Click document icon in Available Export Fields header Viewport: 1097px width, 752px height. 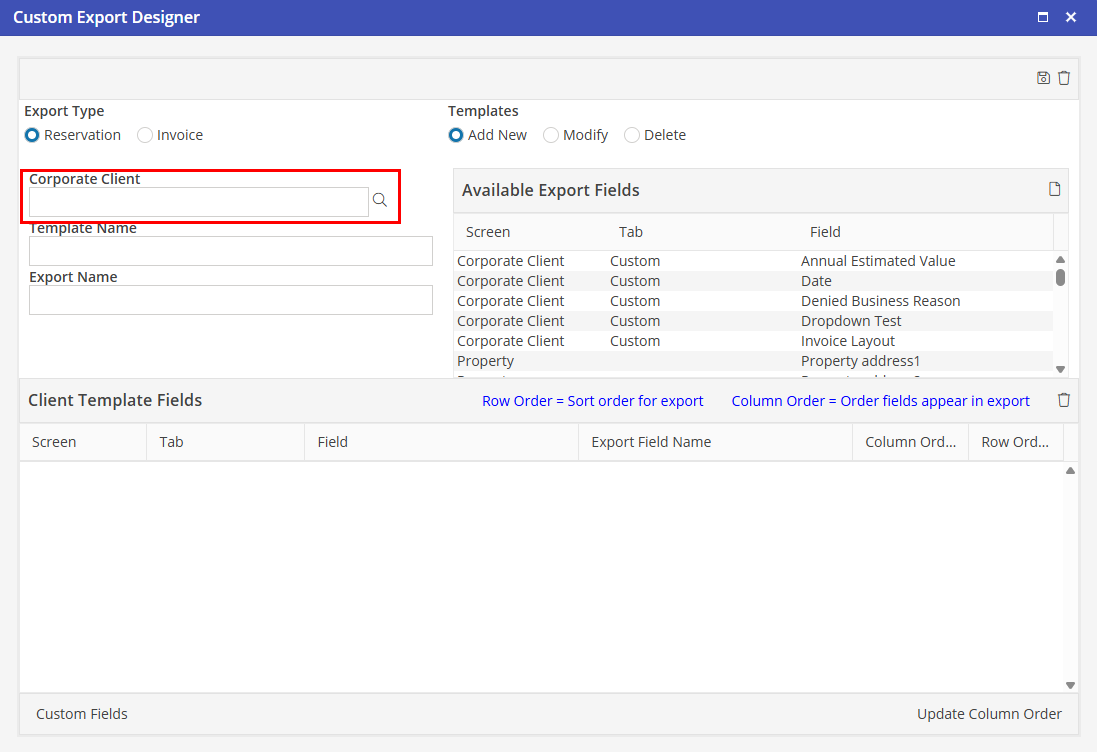click(1054, 190)
